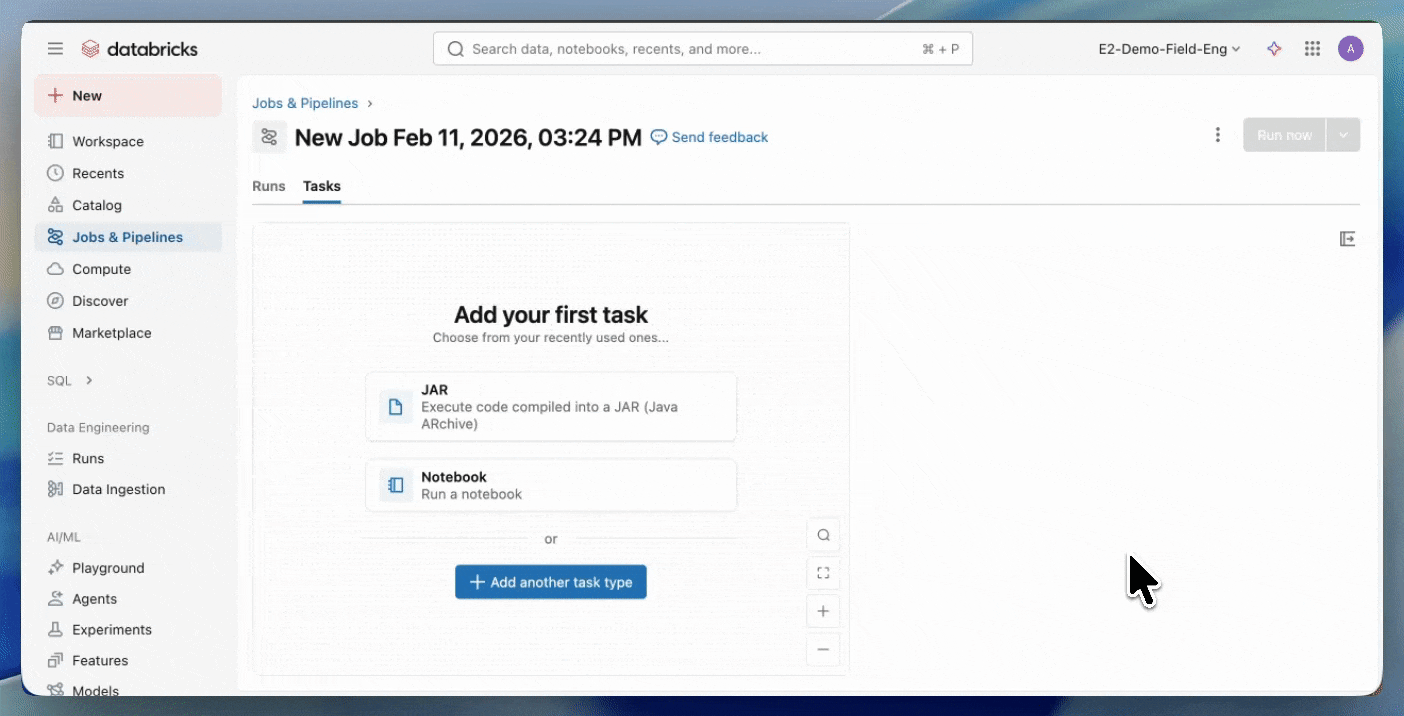This screenshot has height=716, width=1404.
Task: Zoom in on the task canvas
Action: 823,611
